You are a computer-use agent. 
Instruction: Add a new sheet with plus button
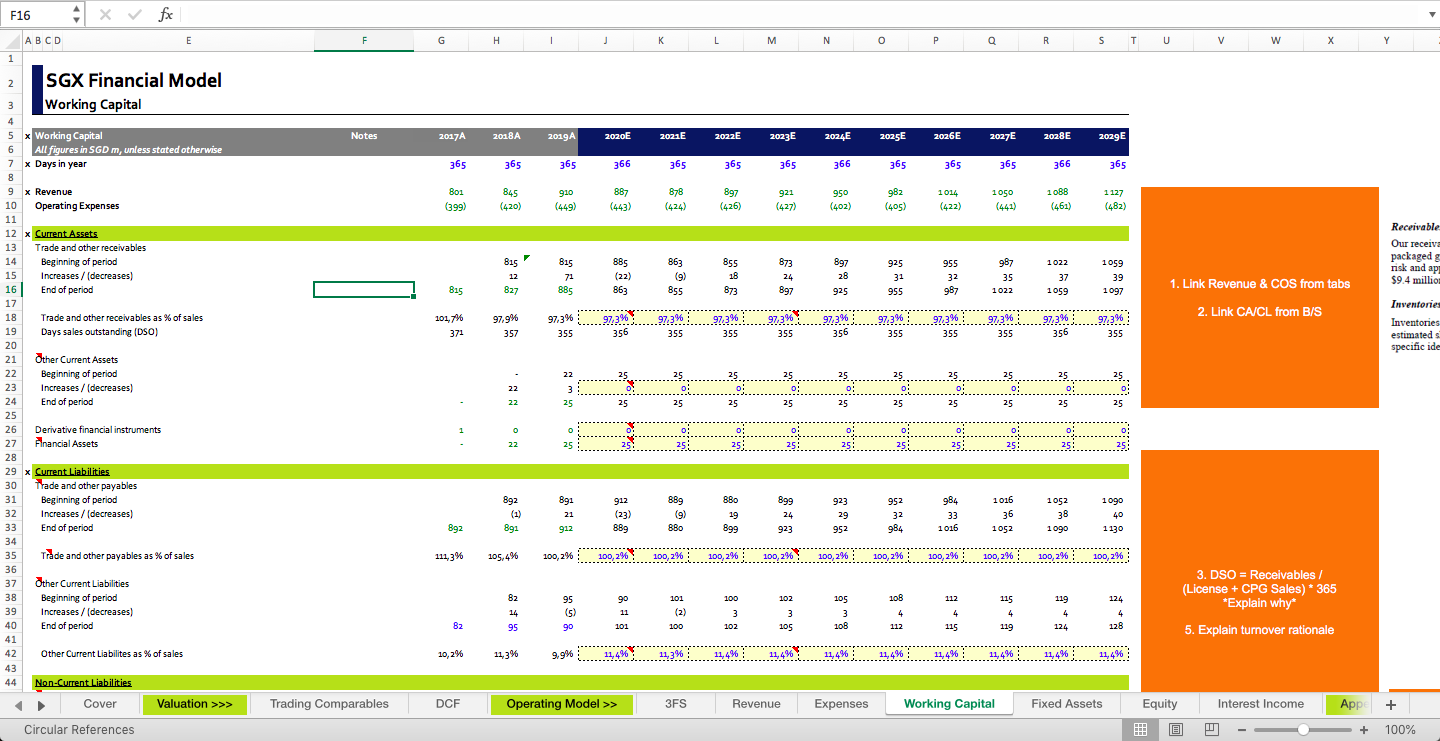pos(1390,704)
